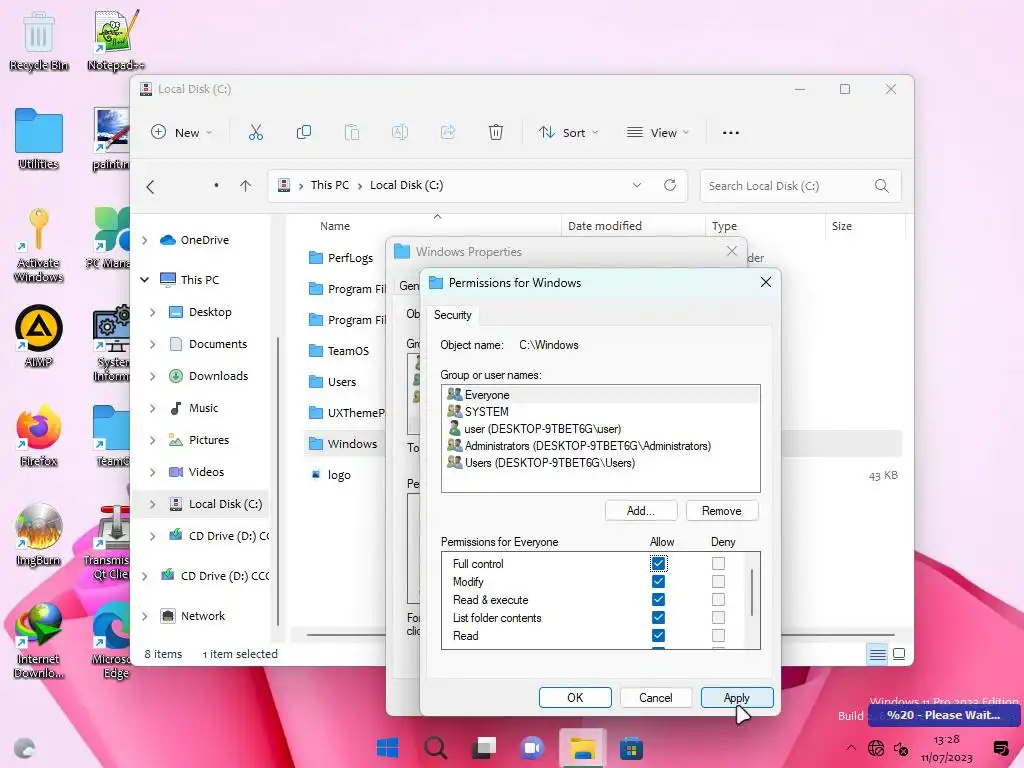The image size is (1024, 768).
Task: Toggle Allow checkbox for Full control
Action: tap(658, 563)
